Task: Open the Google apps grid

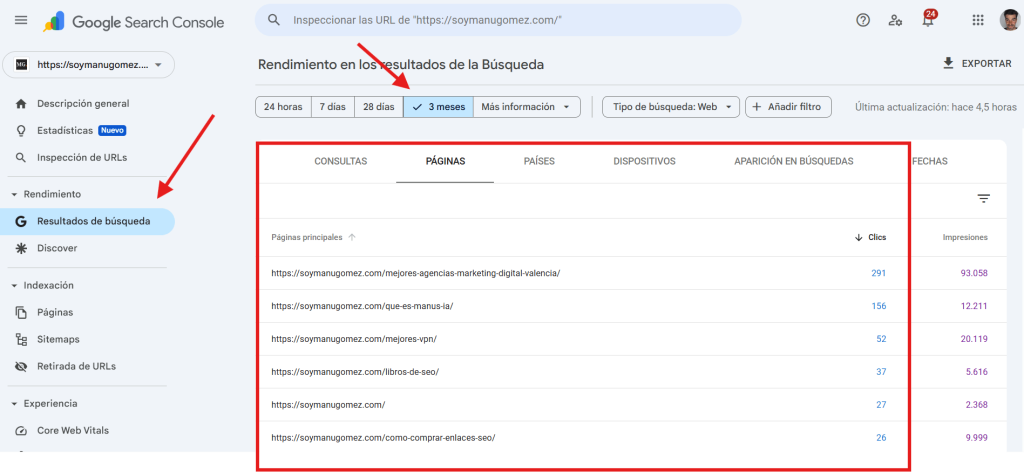Action: [x=978, y=20]
